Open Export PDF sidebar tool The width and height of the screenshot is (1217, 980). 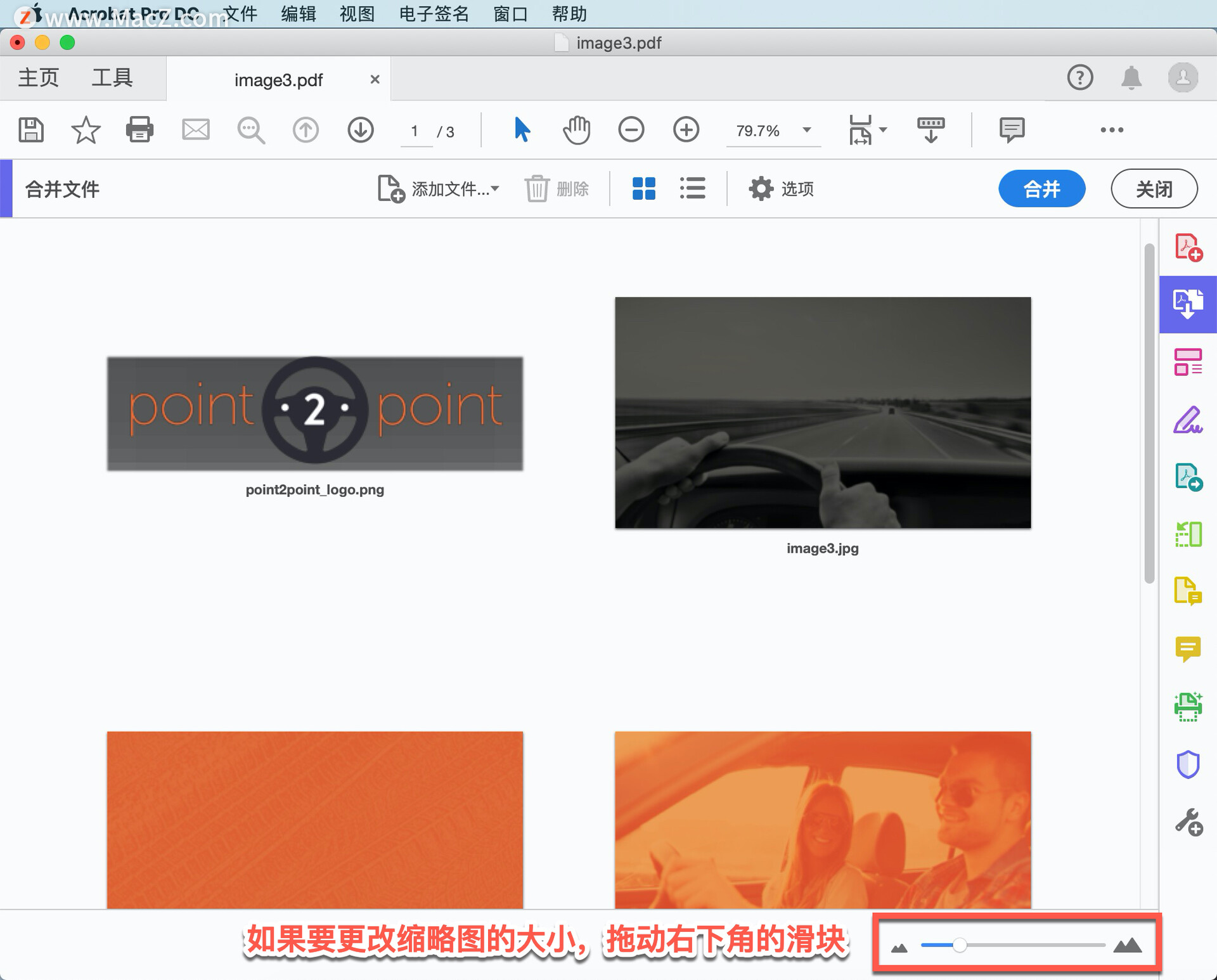1188,477
